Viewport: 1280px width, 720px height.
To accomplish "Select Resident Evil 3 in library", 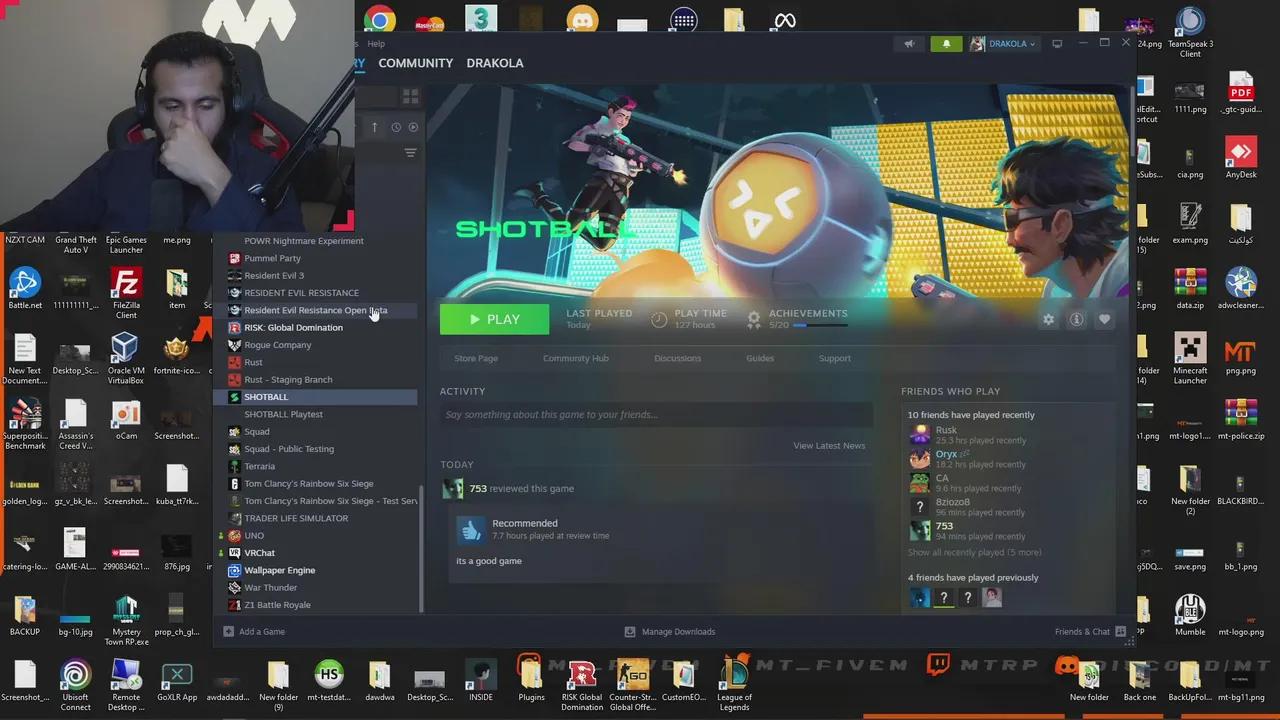I will [x=274, y=275].
